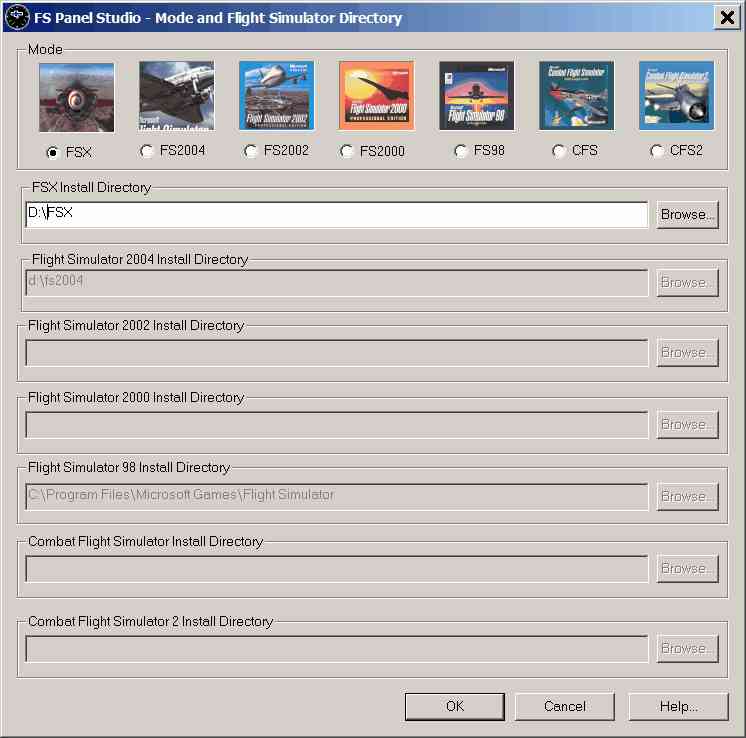
Task: Click the Flight Simulator 98 directory field
Action: click(x=337, y=497)
